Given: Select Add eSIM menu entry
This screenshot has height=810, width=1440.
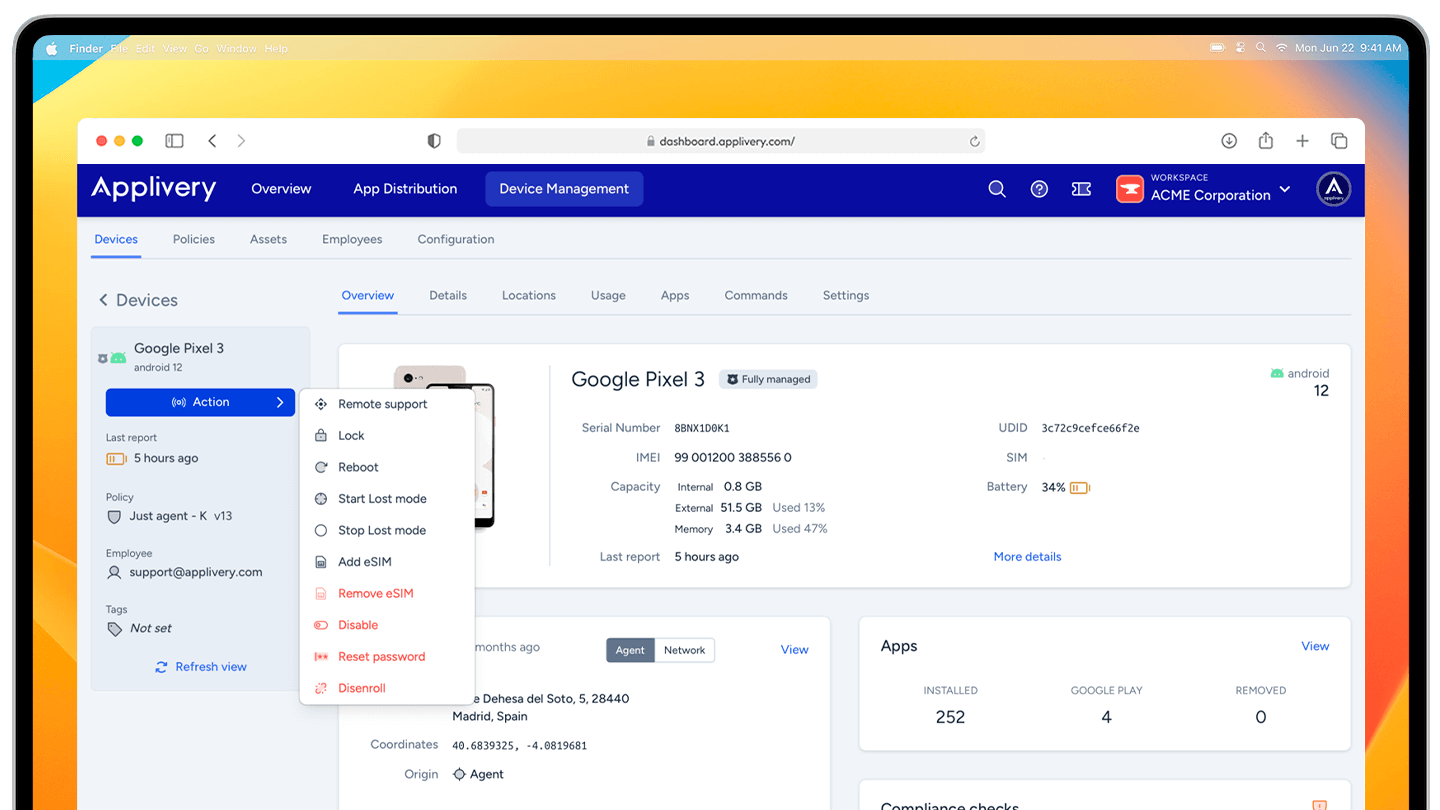Looking at the screenshot, I should [386, 562].
